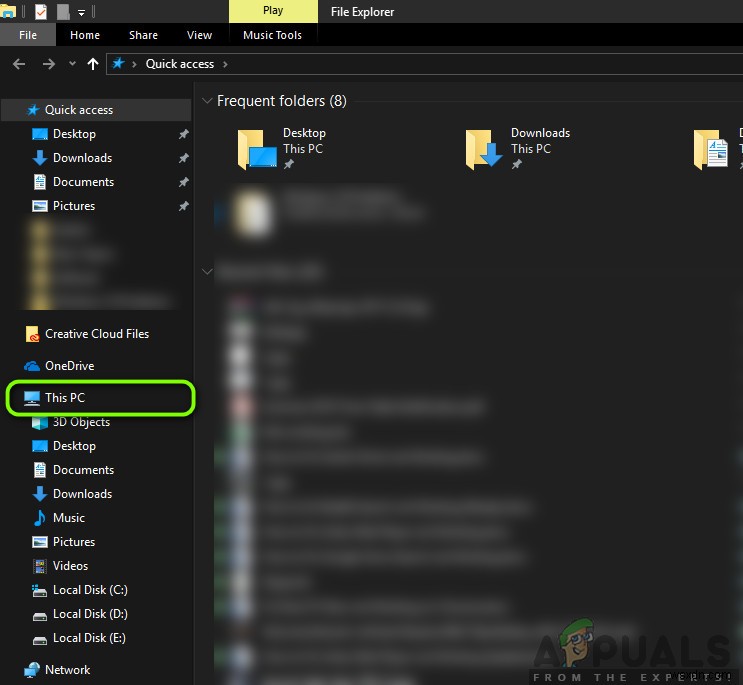Viewport: 743px width, 685px height.
Task: Click Quick access in the address bar
Action: click(180, 64)
